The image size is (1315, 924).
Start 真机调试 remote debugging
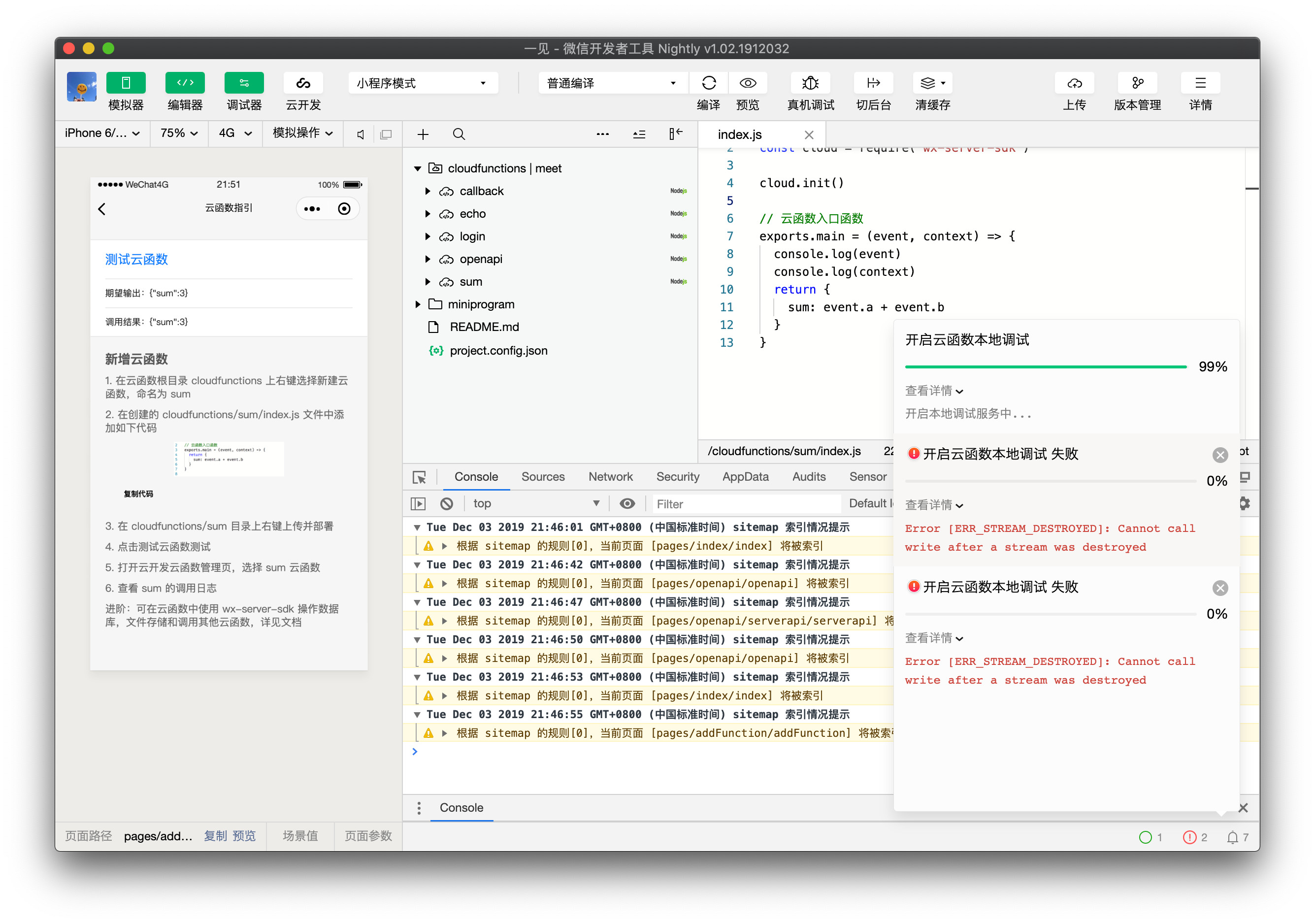[810, 83]
